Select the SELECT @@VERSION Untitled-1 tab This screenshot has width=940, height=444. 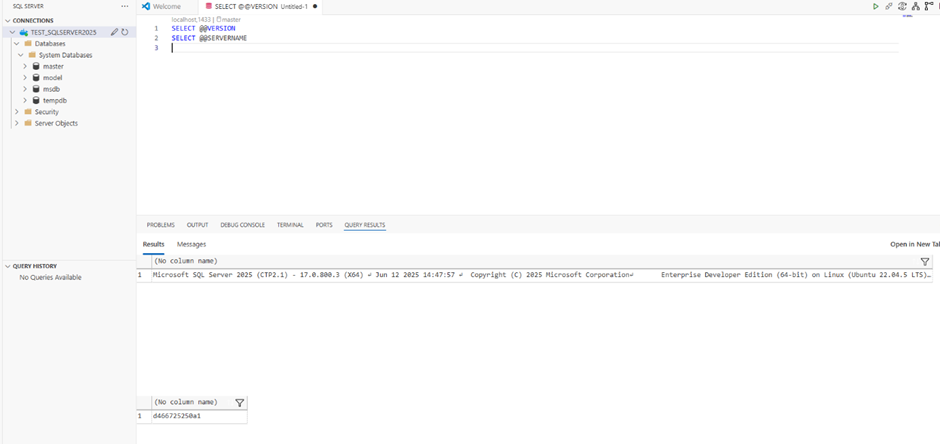coord(261,6)
